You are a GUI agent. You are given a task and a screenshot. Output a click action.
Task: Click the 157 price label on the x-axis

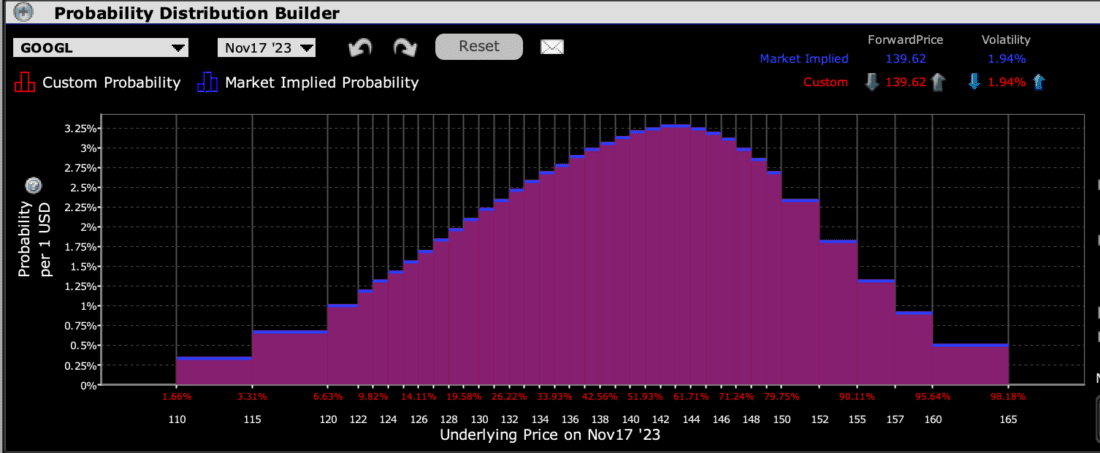tap(895, 419)
